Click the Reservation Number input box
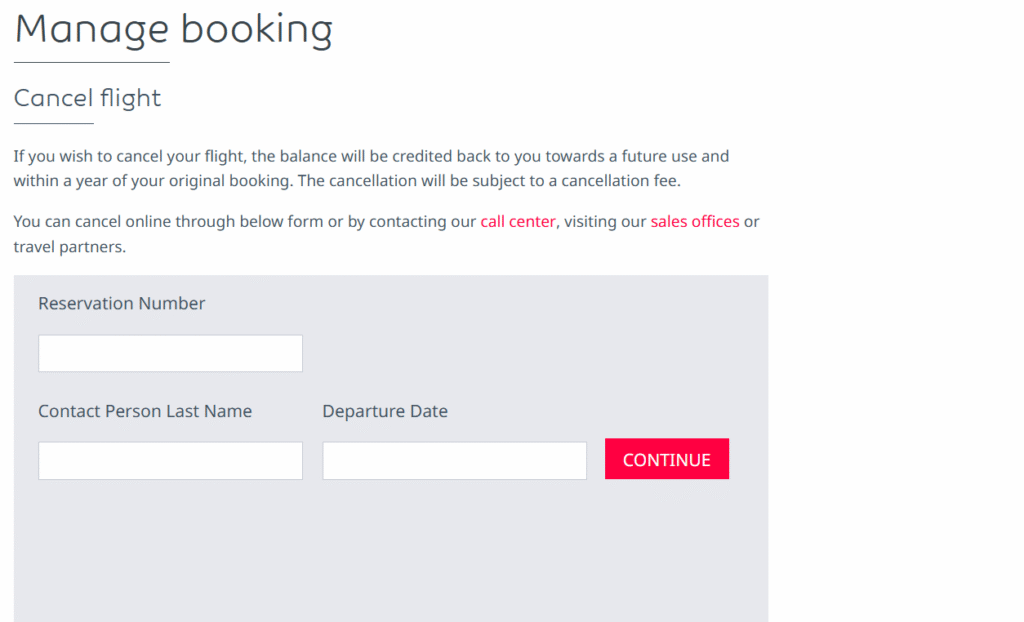1024x622 pixels. coord(170,353)
